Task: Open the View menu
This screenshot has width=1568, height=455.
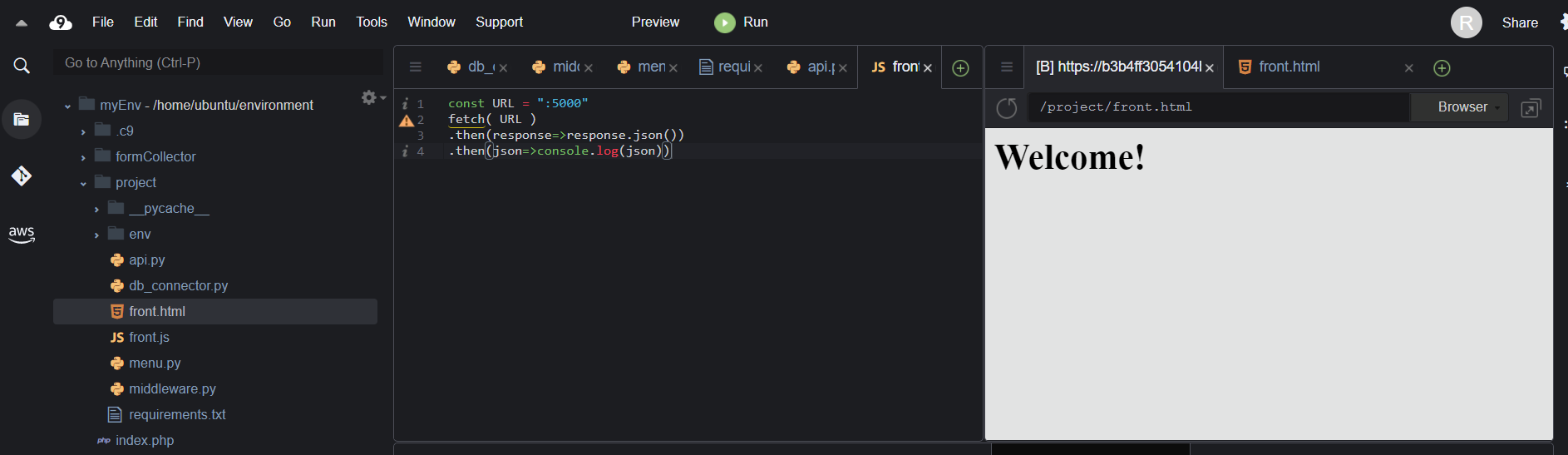Action: click(238, 22)
